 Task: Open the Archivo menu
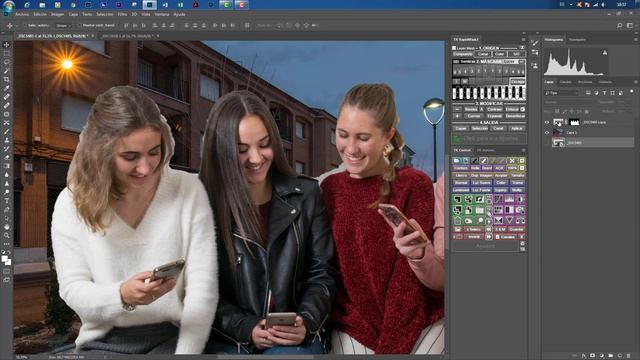pyautogui.click(x=22, y=14)
